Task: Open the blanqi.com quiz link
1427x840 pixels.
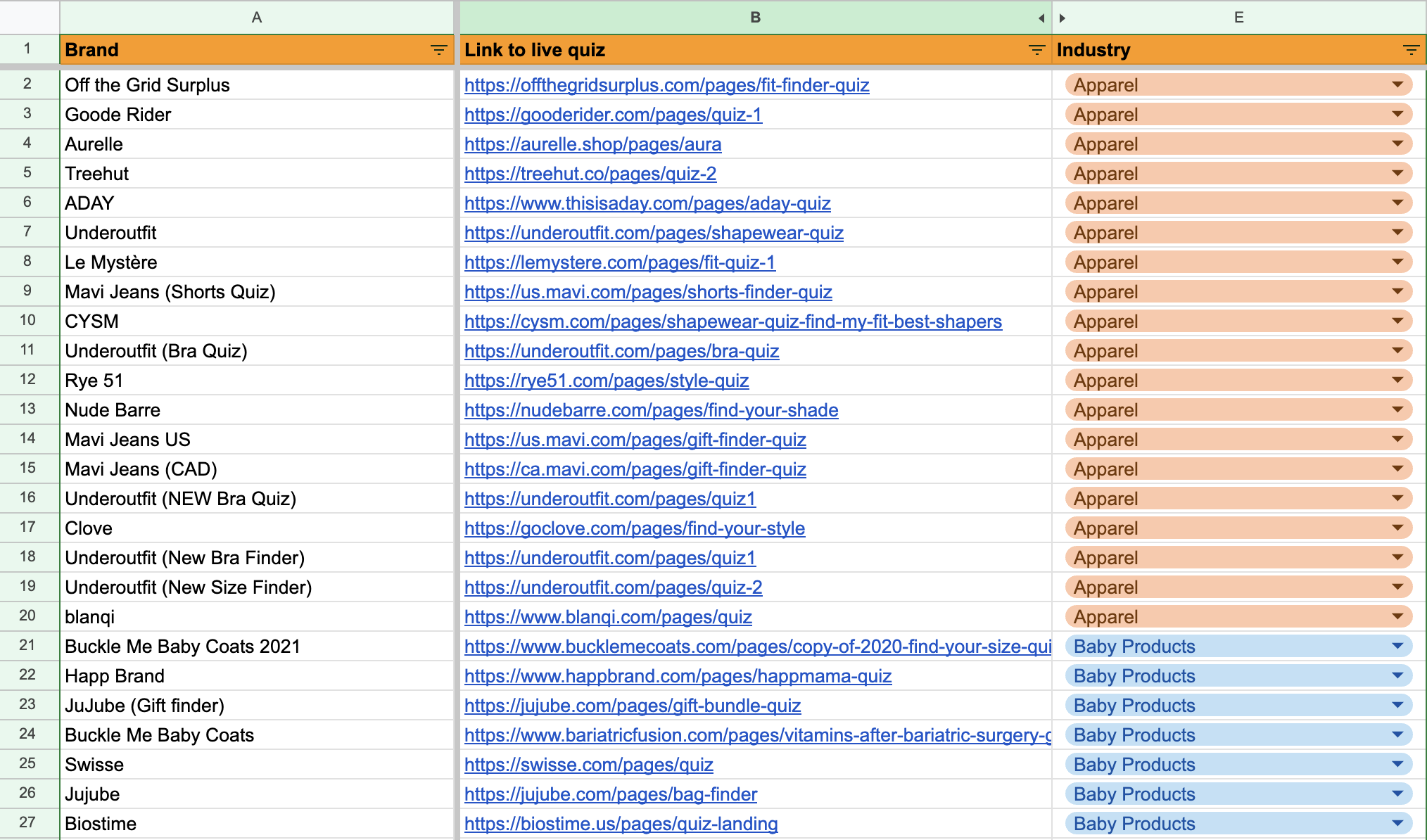Action: pyautogui.click(x=608, y=617)
